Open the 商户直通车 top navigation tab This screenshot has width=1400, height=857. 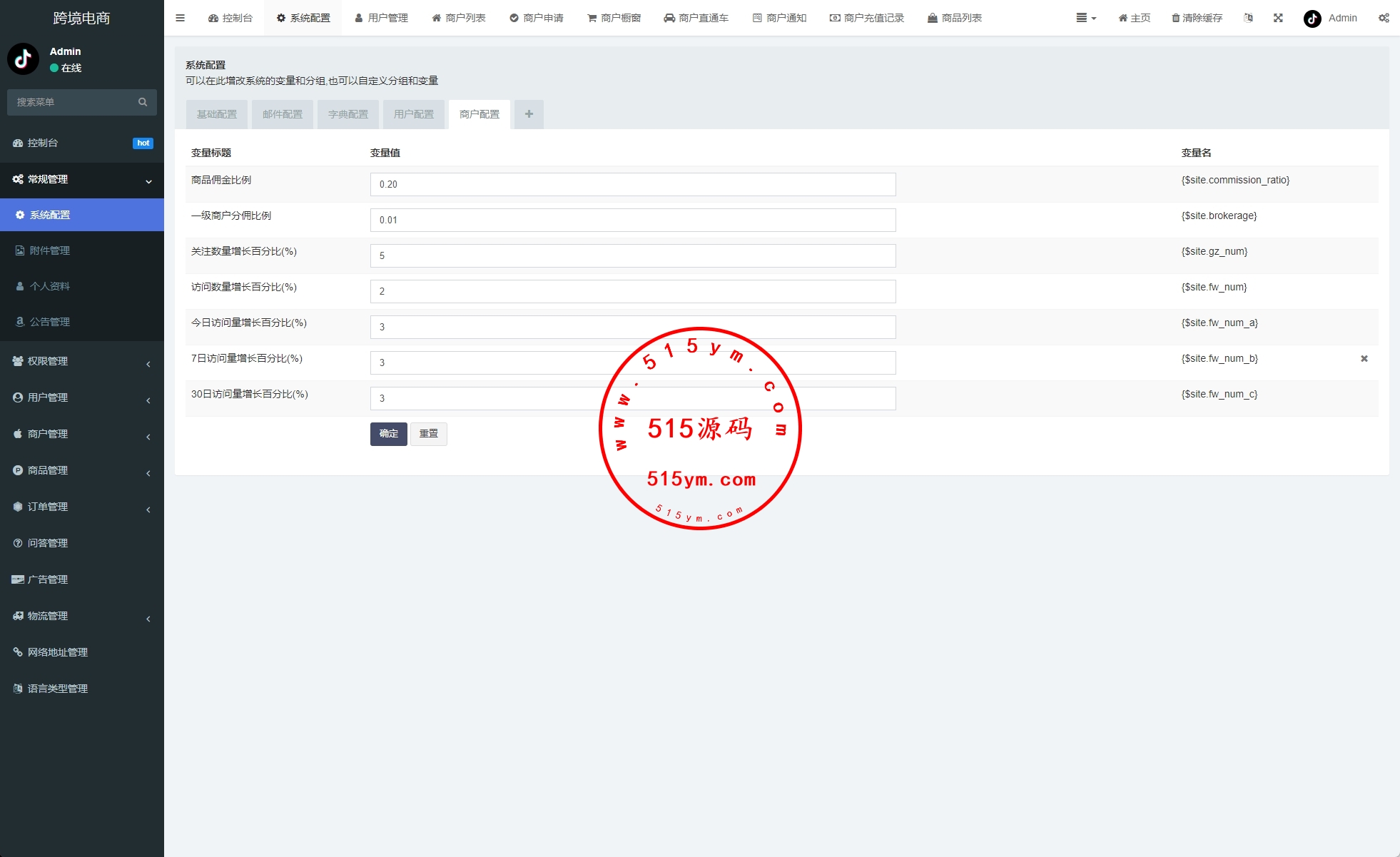[x=696, y=18]
